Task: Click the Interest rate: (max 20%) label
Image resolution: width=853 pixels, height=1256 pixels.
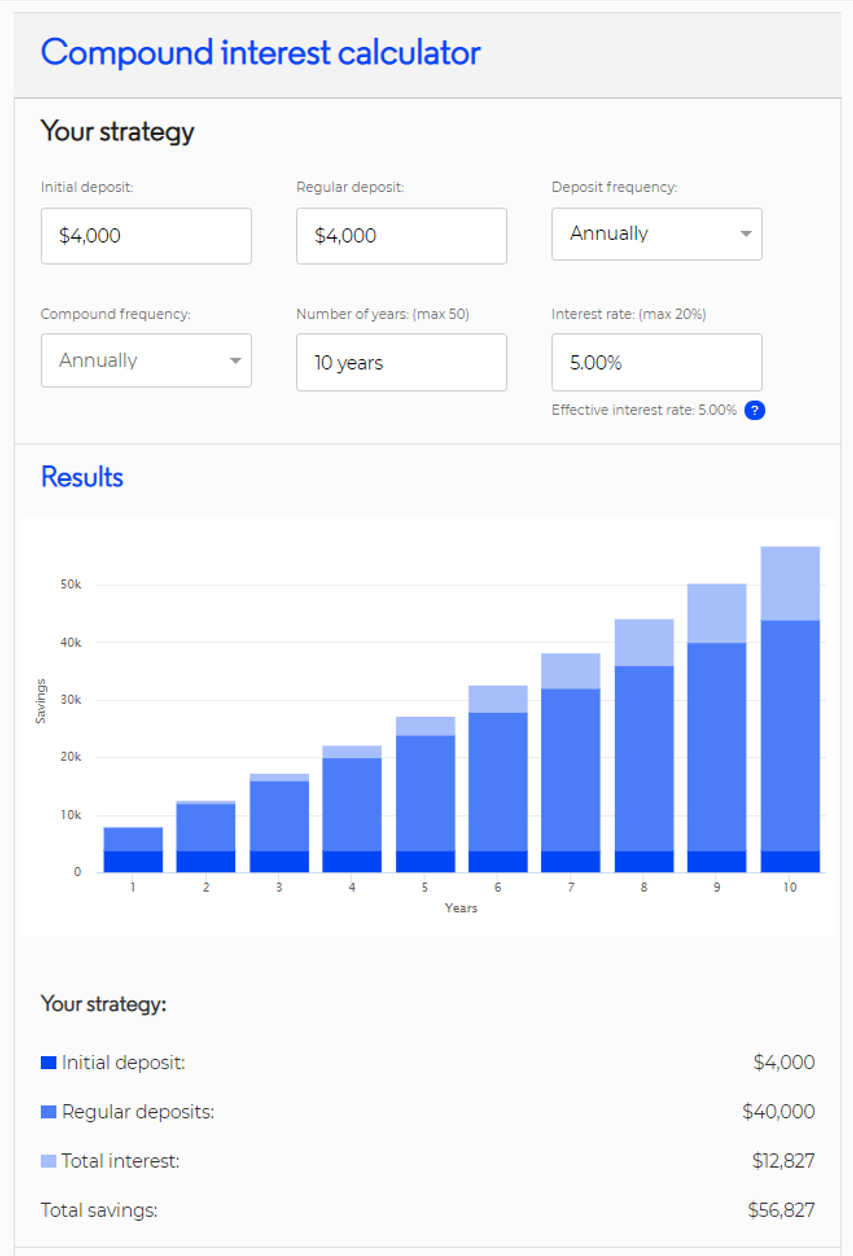Action: pos(629,314)
